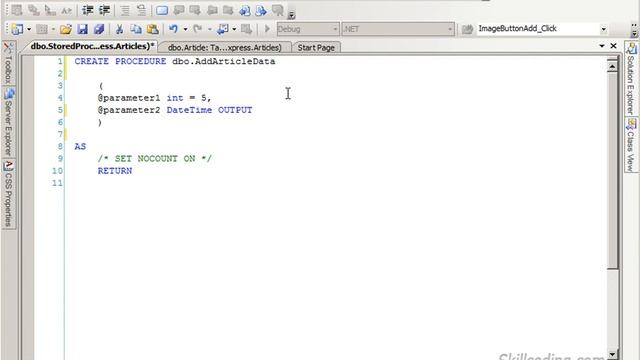Click the Redo icon
The width and height of the screenshot is (640, 360).
tap(198, 29)
